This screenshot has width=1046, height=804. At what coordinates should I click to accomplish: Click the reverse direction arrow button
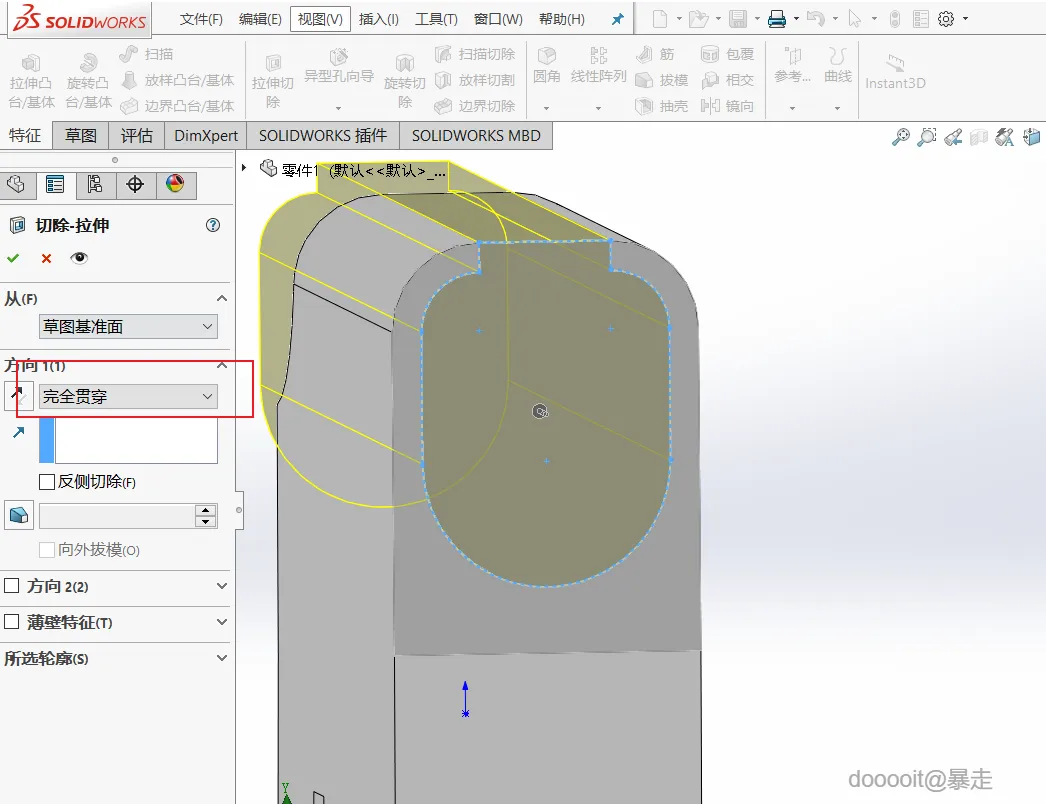(x=19, y=396)
